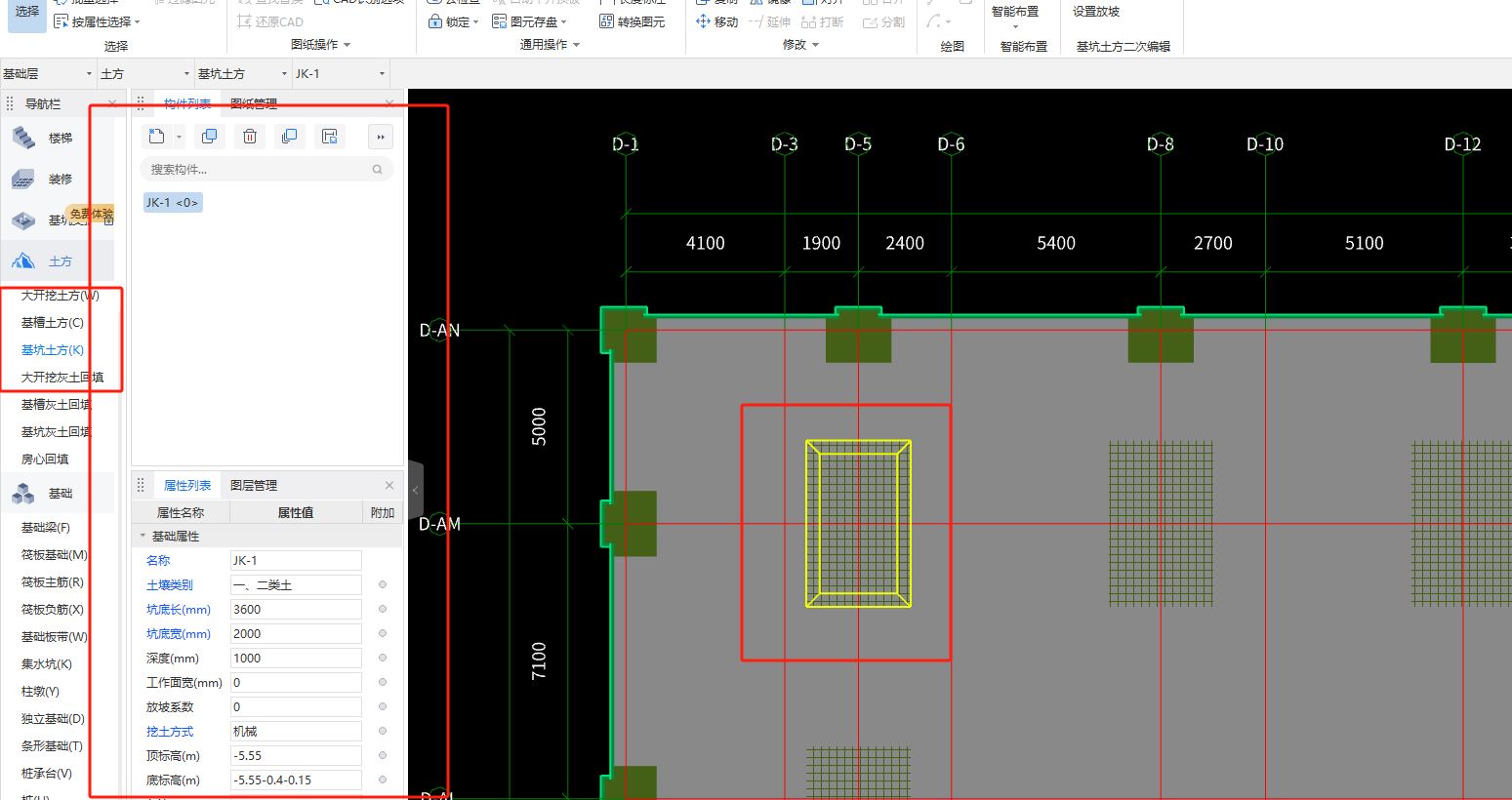Toggle the 附加 circle for 坑底宽 row
Viewport: 1512px width, 800px height.
click(383, 634)
